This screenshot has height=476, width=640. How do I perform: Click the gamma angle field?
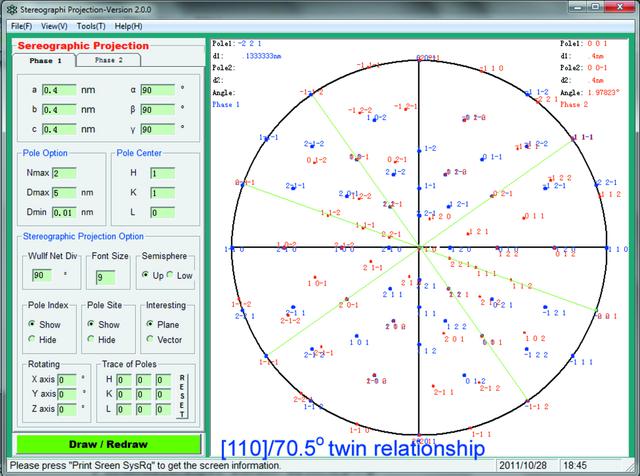(158, 129)
